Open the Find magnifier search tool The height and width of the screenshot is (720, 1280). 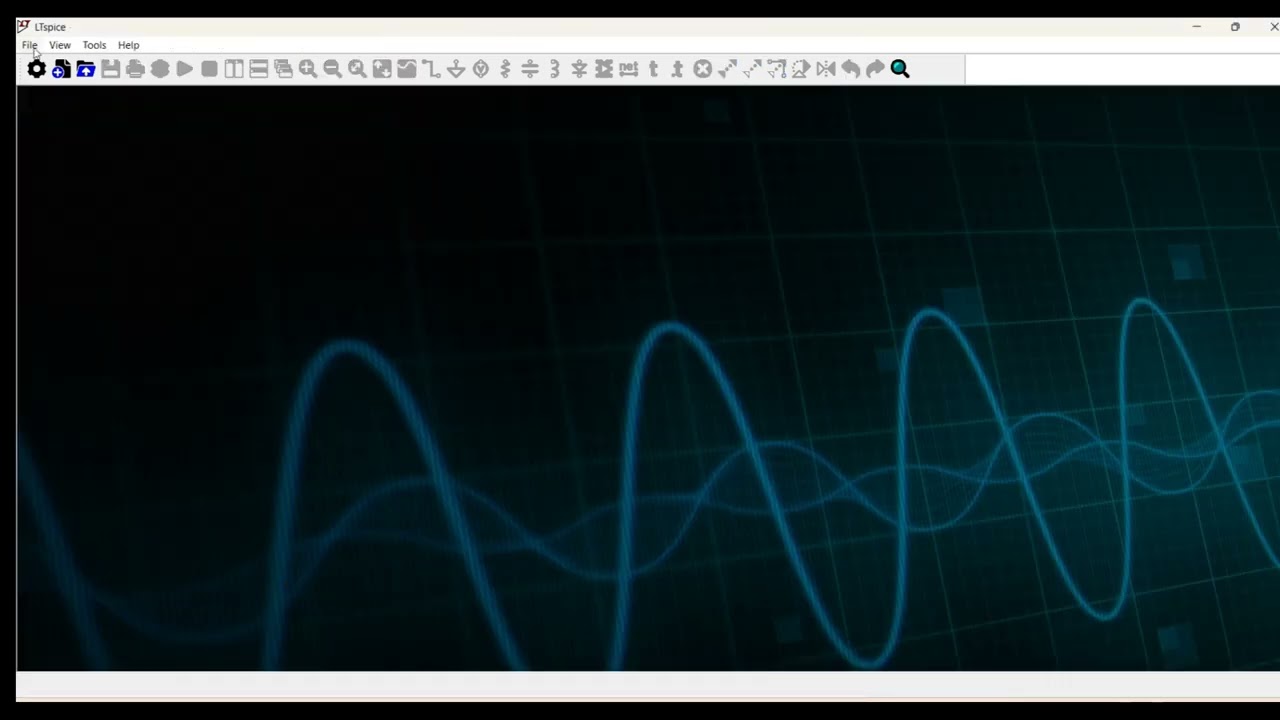pyautogui.click(x=900, y=69)
